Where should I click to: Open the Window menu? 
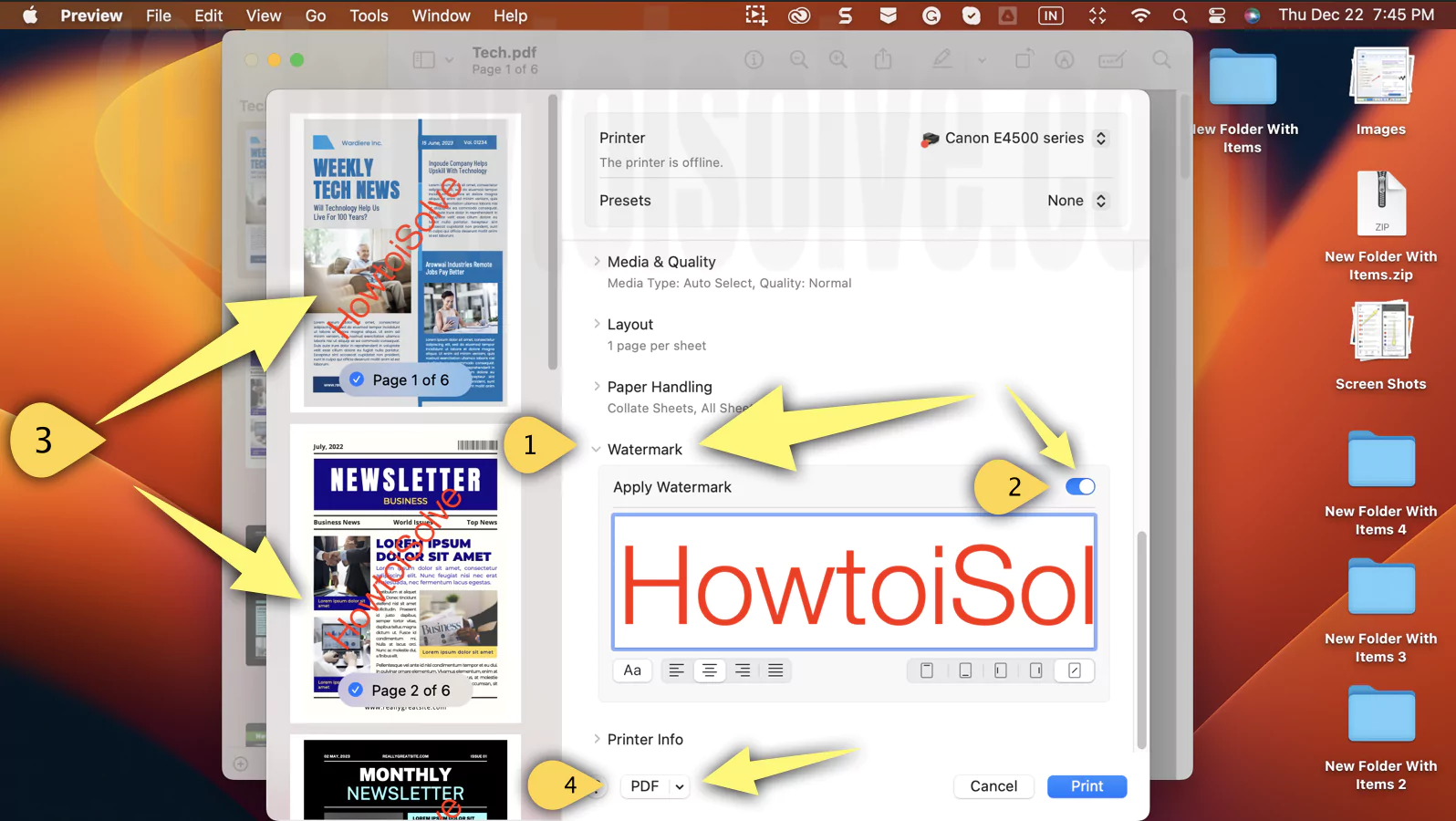point(441,16)
